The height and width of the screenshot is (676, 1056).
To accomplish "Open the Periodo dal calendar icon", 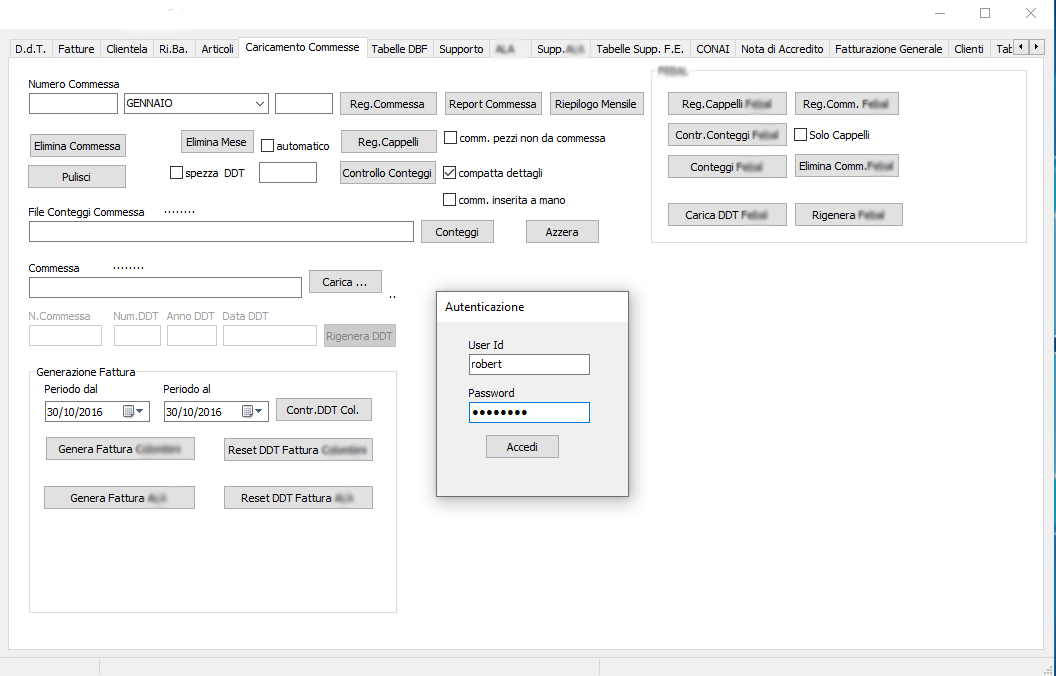I will click(x=128, y=411).
